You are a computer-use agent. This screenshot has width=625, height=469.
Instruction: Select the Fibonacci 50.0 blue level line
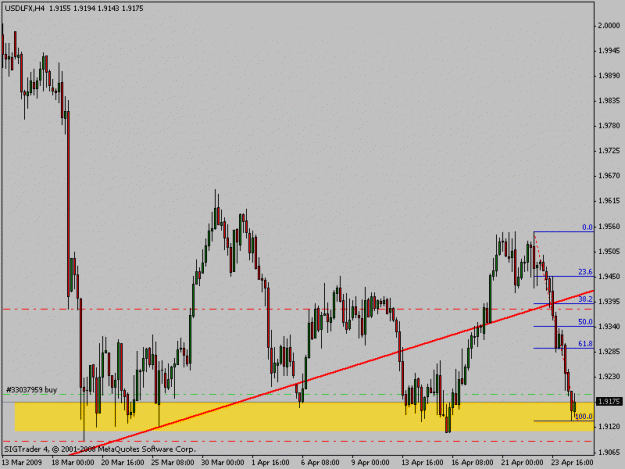tap(564, 327)
